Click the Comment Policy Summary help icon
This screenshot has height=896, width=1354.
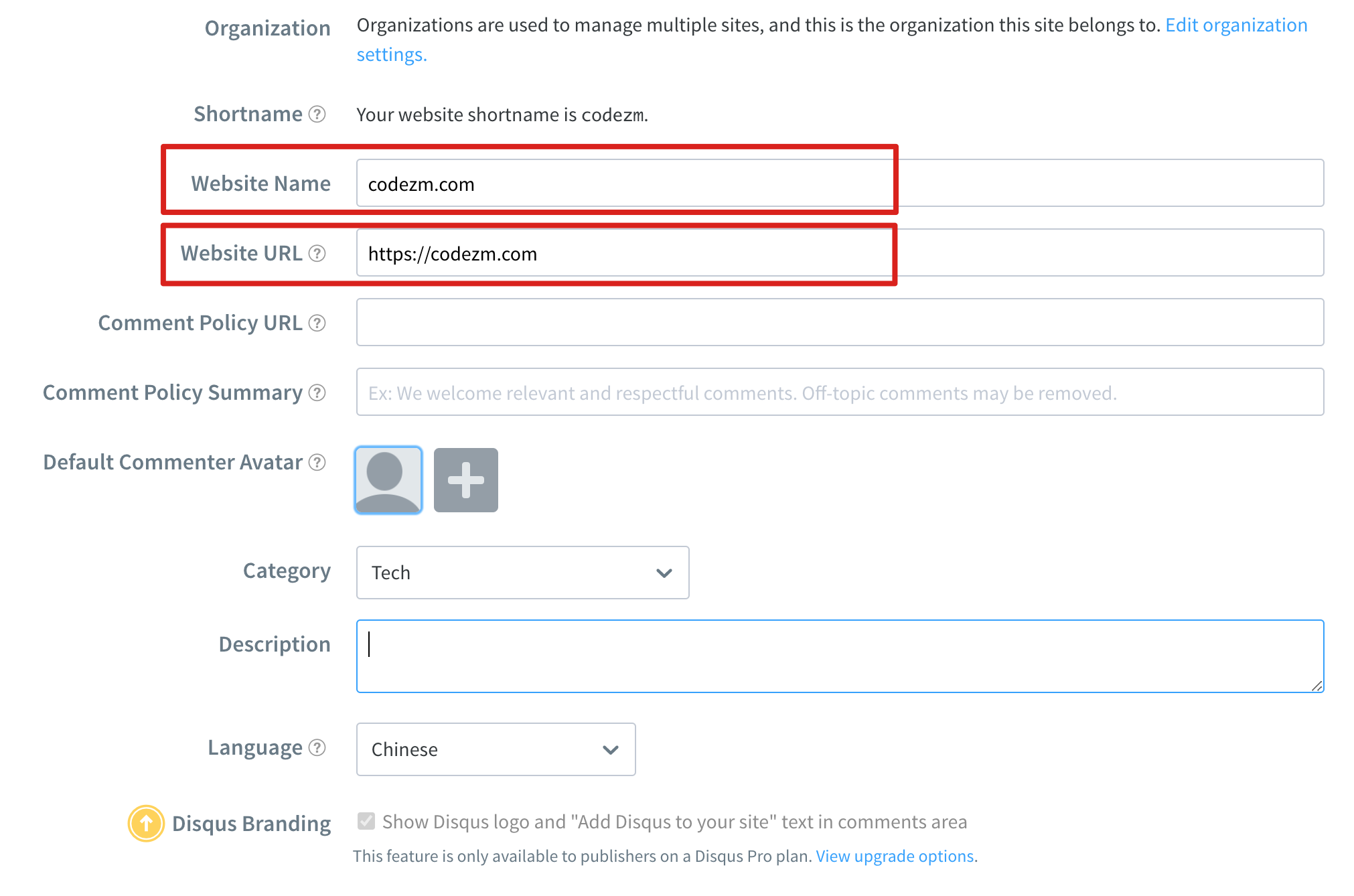(x=317, y=393)
